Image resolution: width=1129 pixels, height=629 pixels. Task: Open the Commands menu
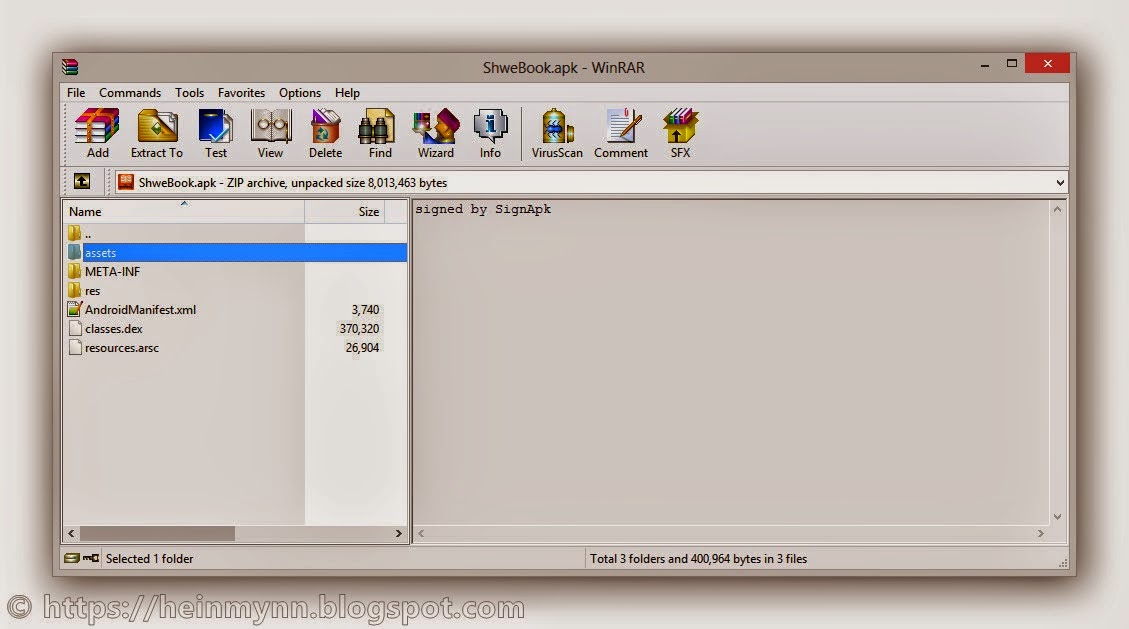tap(130, 93)
